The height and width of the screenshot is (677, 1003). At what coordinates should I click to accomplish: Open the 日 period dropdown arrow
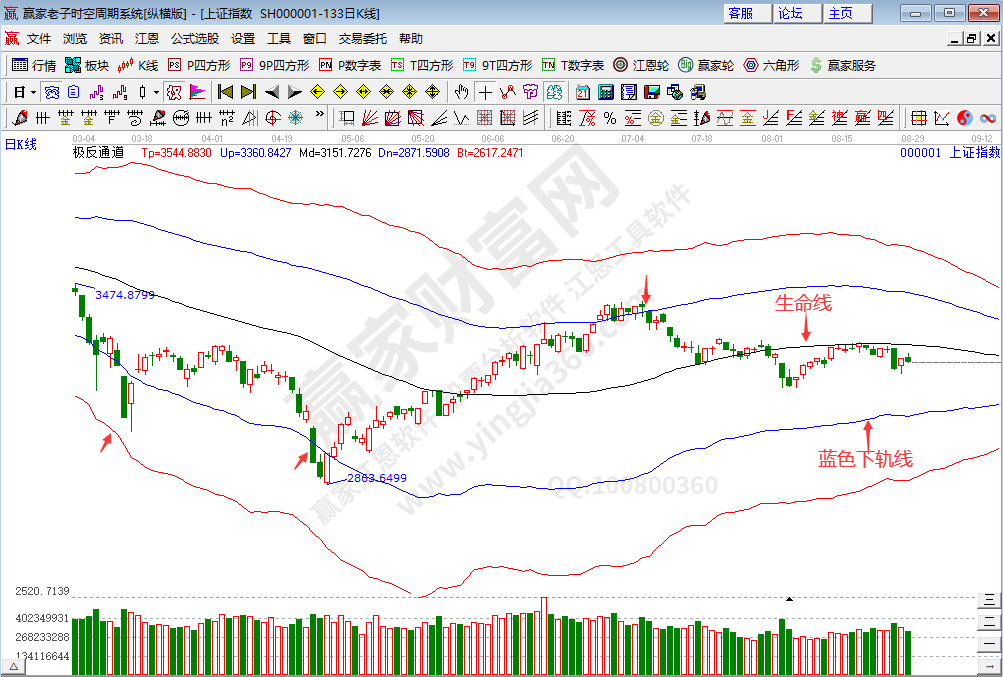[x=32, y=92]
